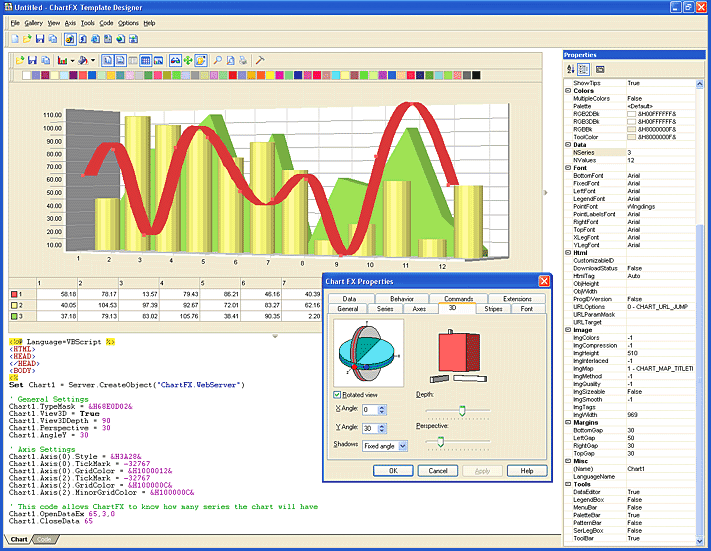The image size is (711, 551).
Task: Copy chart using the chart toolbar copy icon
Action: pyautogui.click(x=45, y=60)
